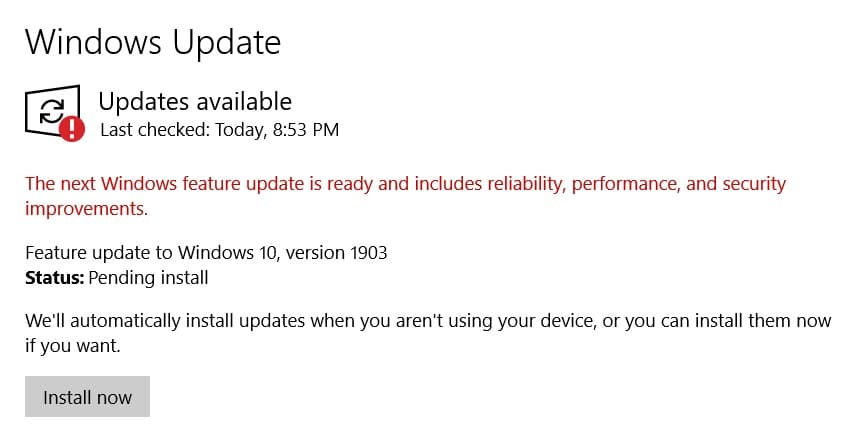Image resolution: width=863 pixels, height=438 pixels.
Task: Click the red feature update notice text
Action: pos(405,185)
